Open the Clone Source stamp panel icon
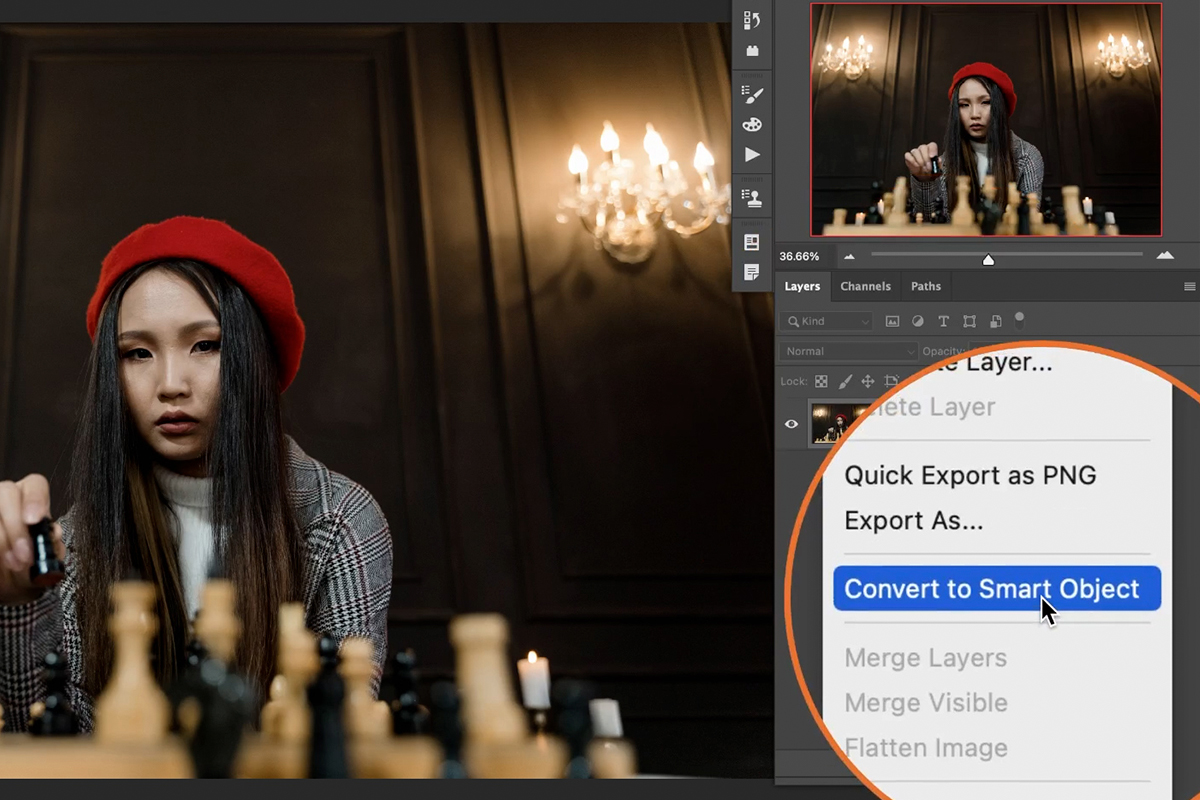 tap(752, 197)
